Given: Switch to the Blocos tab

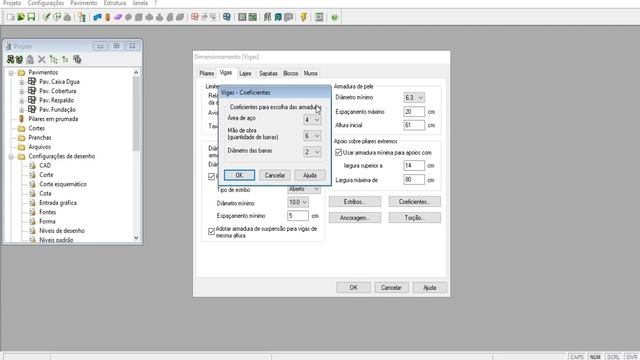Looking at the screenshot, I should (291, 73).
